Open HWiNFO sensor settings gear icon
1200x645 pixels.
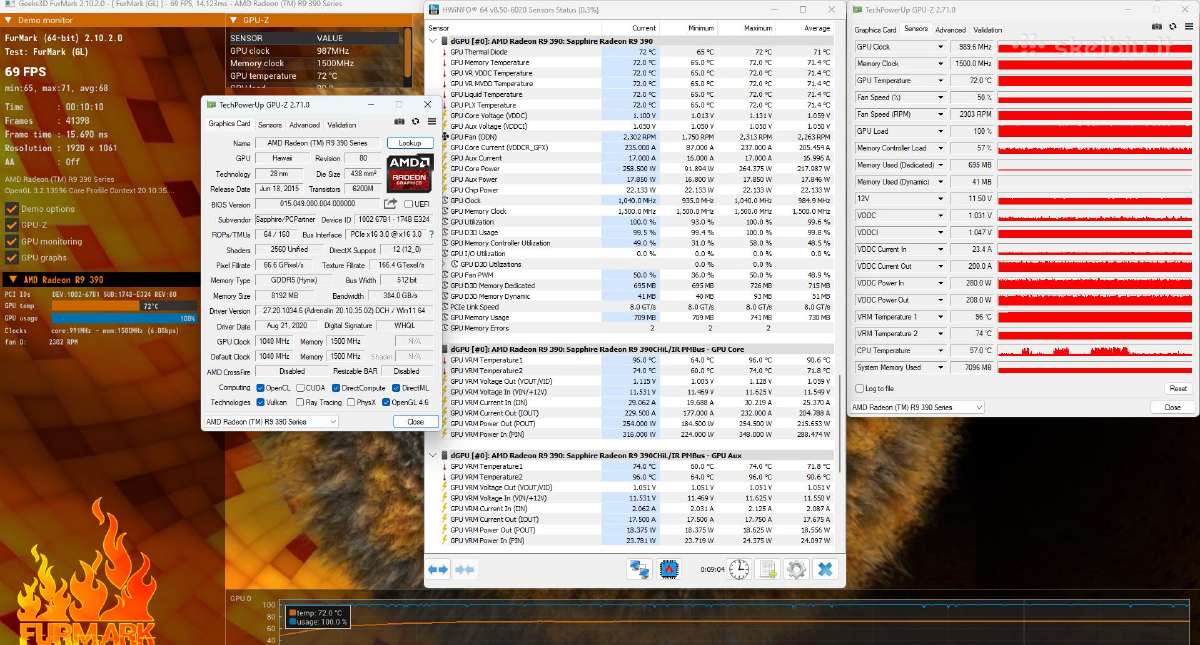tap(796, 569)
